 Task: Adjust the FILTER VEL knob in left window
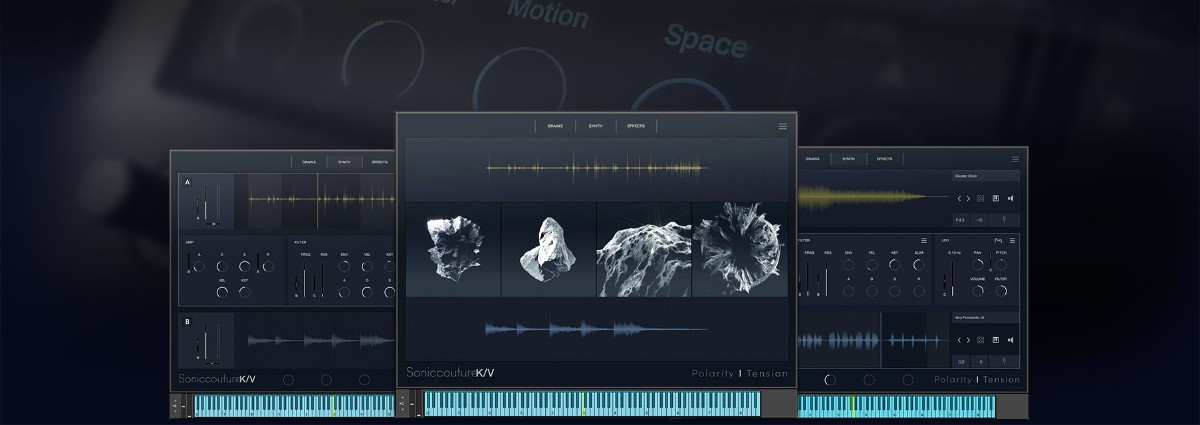[367, 266]
